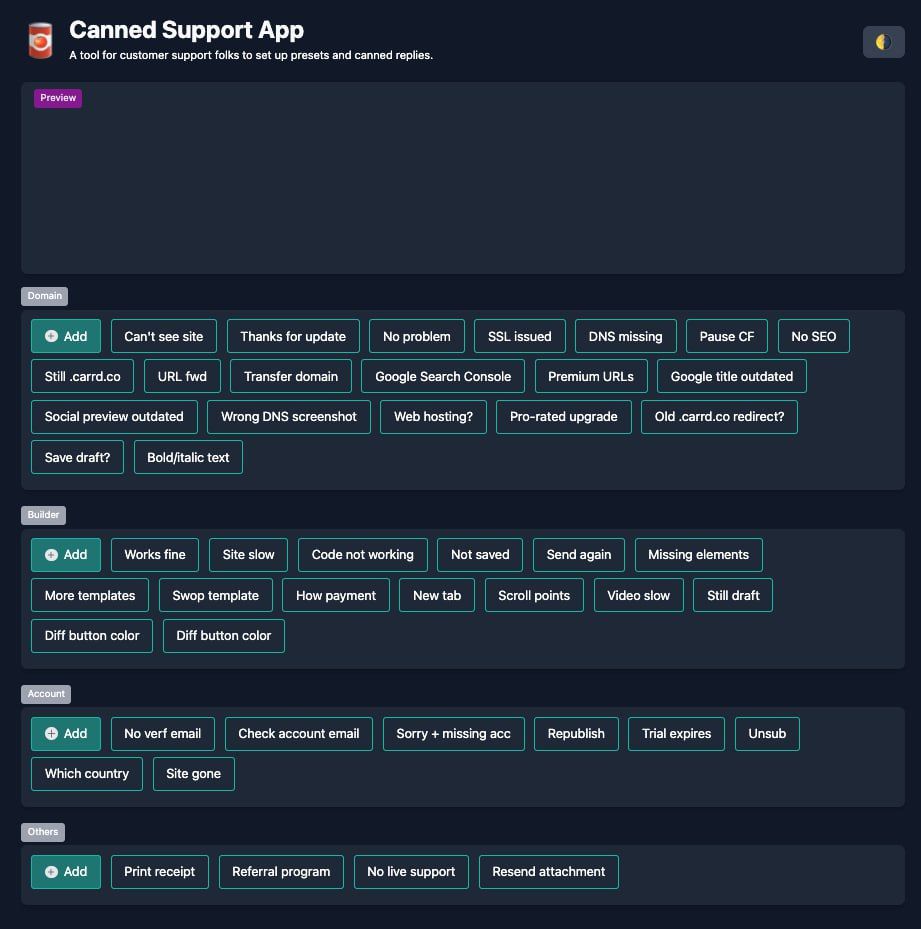Image resolution: width=921 pixels, height=929 pixels.
Task: Choose the Still .carrd.co reply
Action: tap(82, 376)
